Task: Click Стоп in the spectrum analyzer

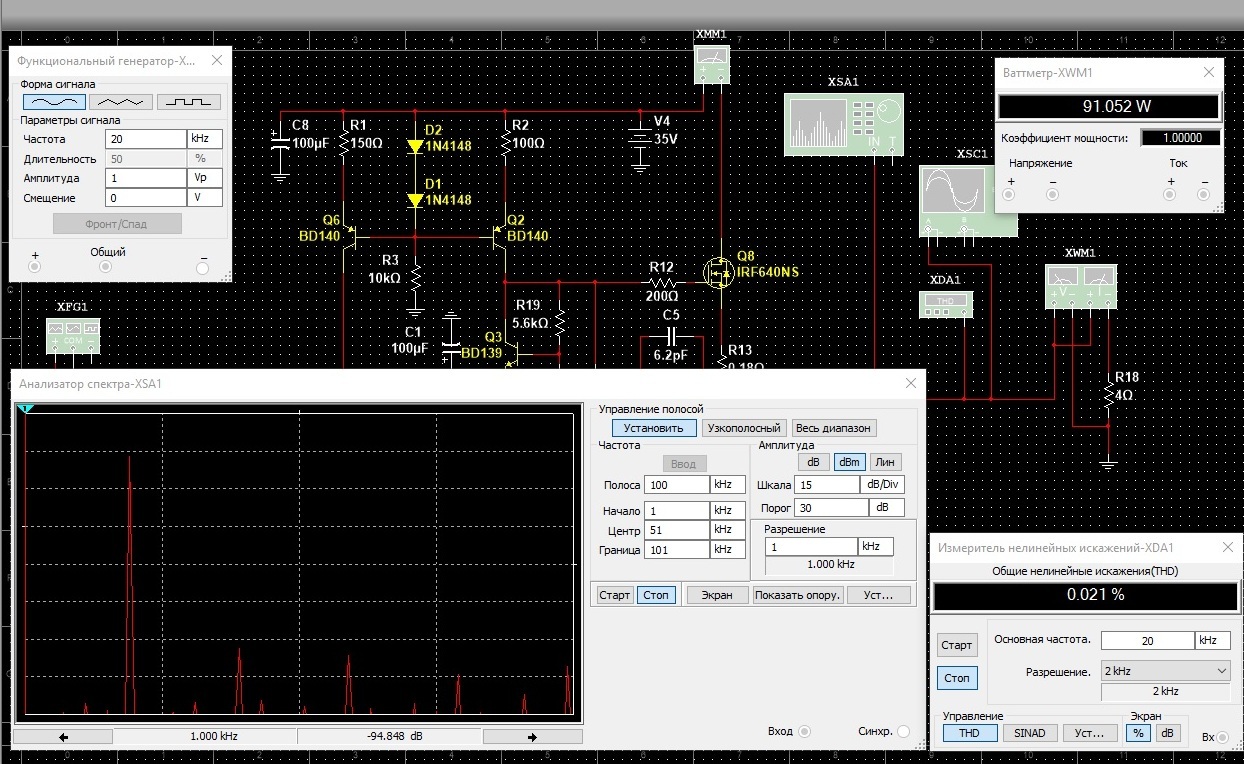Action: coord(656,595)
